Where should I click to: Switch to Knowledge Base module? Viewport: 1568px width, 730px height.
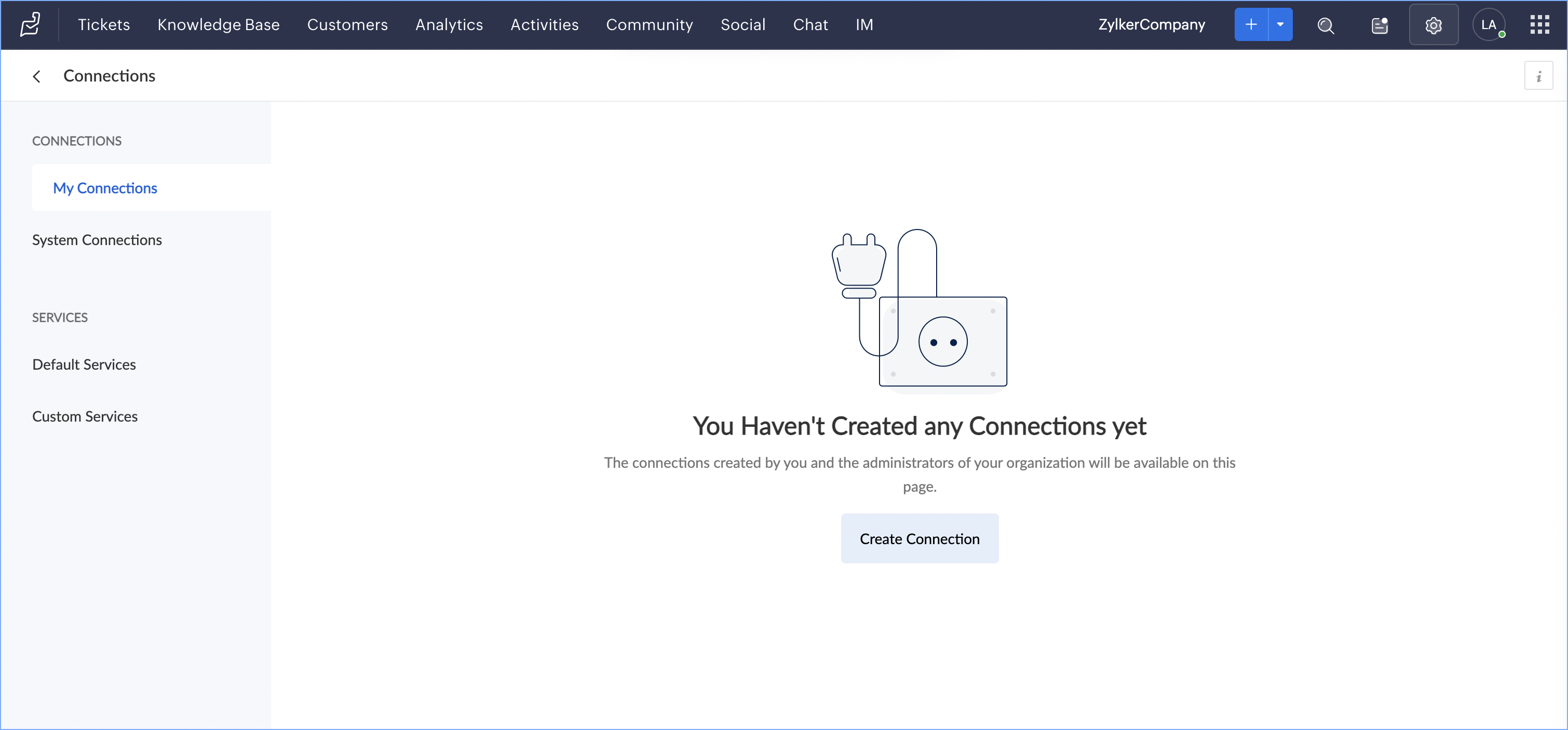pos(219,24)
